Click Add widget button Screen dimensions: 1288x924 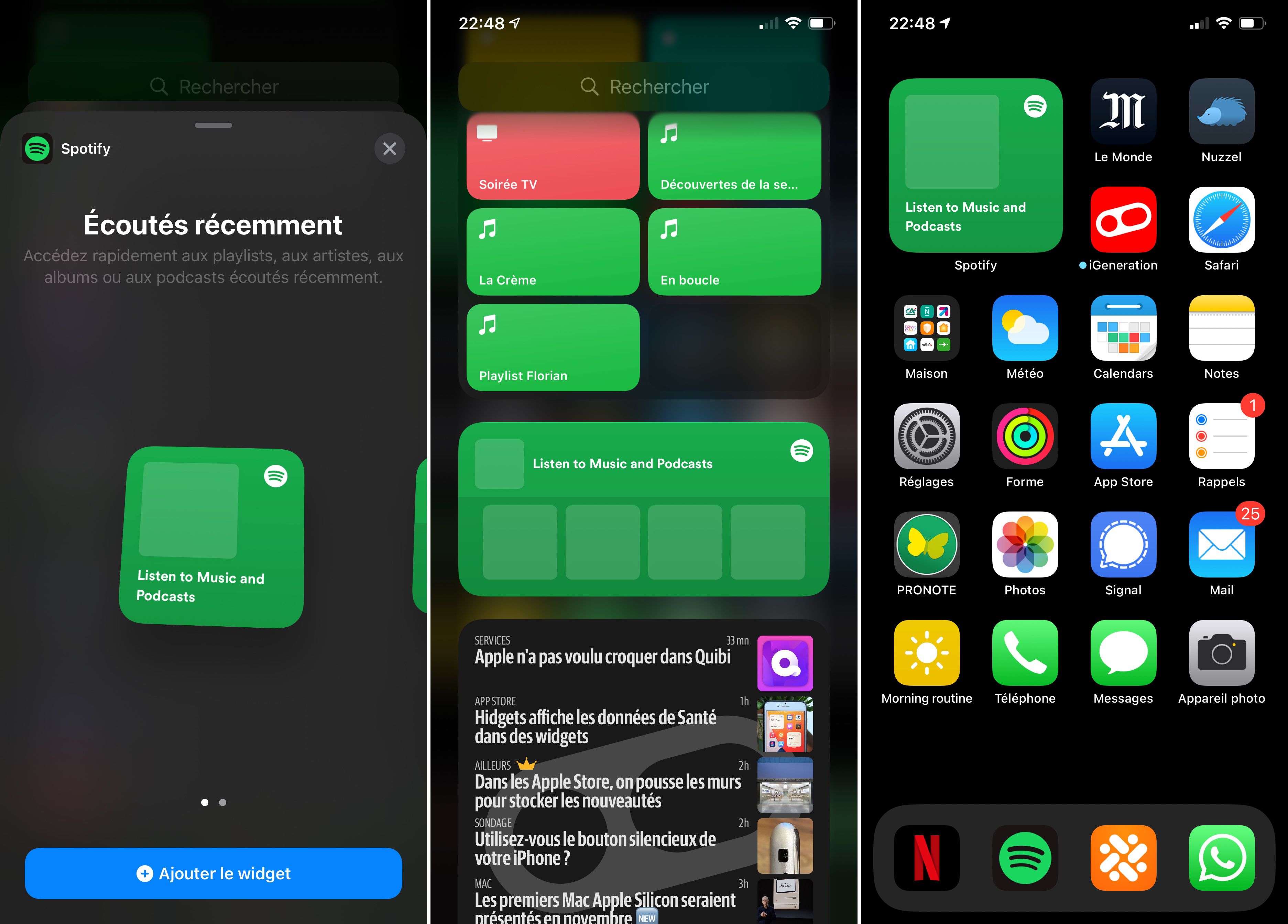point(214,873)
